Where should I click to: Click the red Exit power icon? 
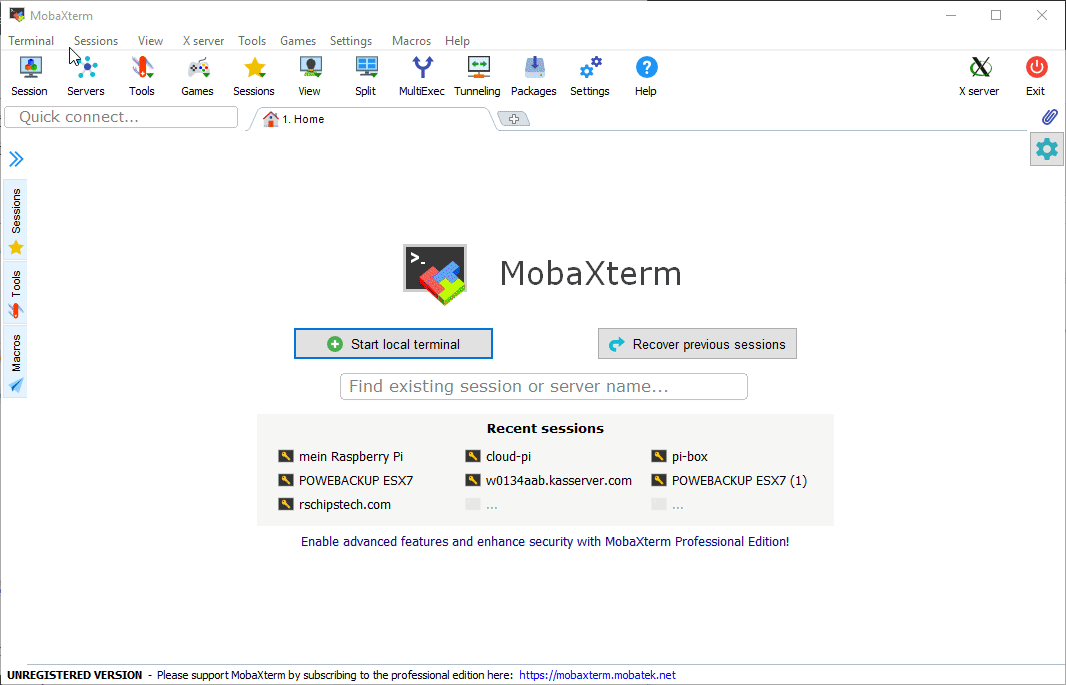click(x=1036, y=76)
